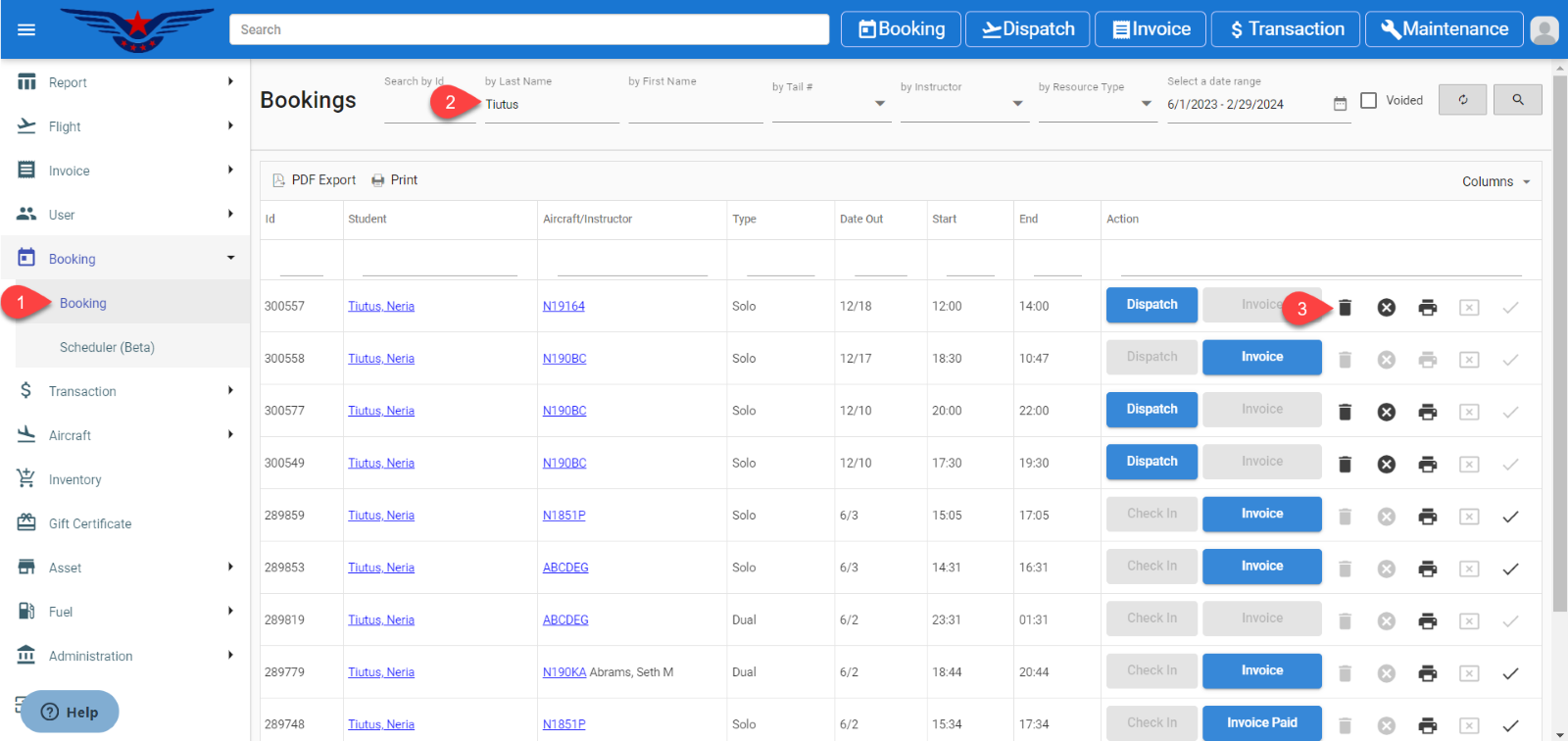Open the Columns dropdown
This screenshot has width=1568, height=741.
tap(1495, 181)
